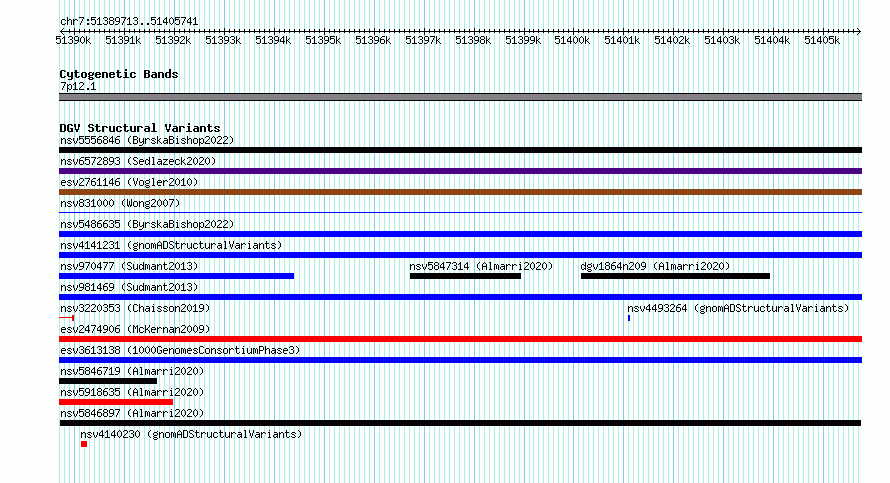Click the 51393k ruler tick label
Viewport: 890px width, 483px height.
click(x=223, y=41)
